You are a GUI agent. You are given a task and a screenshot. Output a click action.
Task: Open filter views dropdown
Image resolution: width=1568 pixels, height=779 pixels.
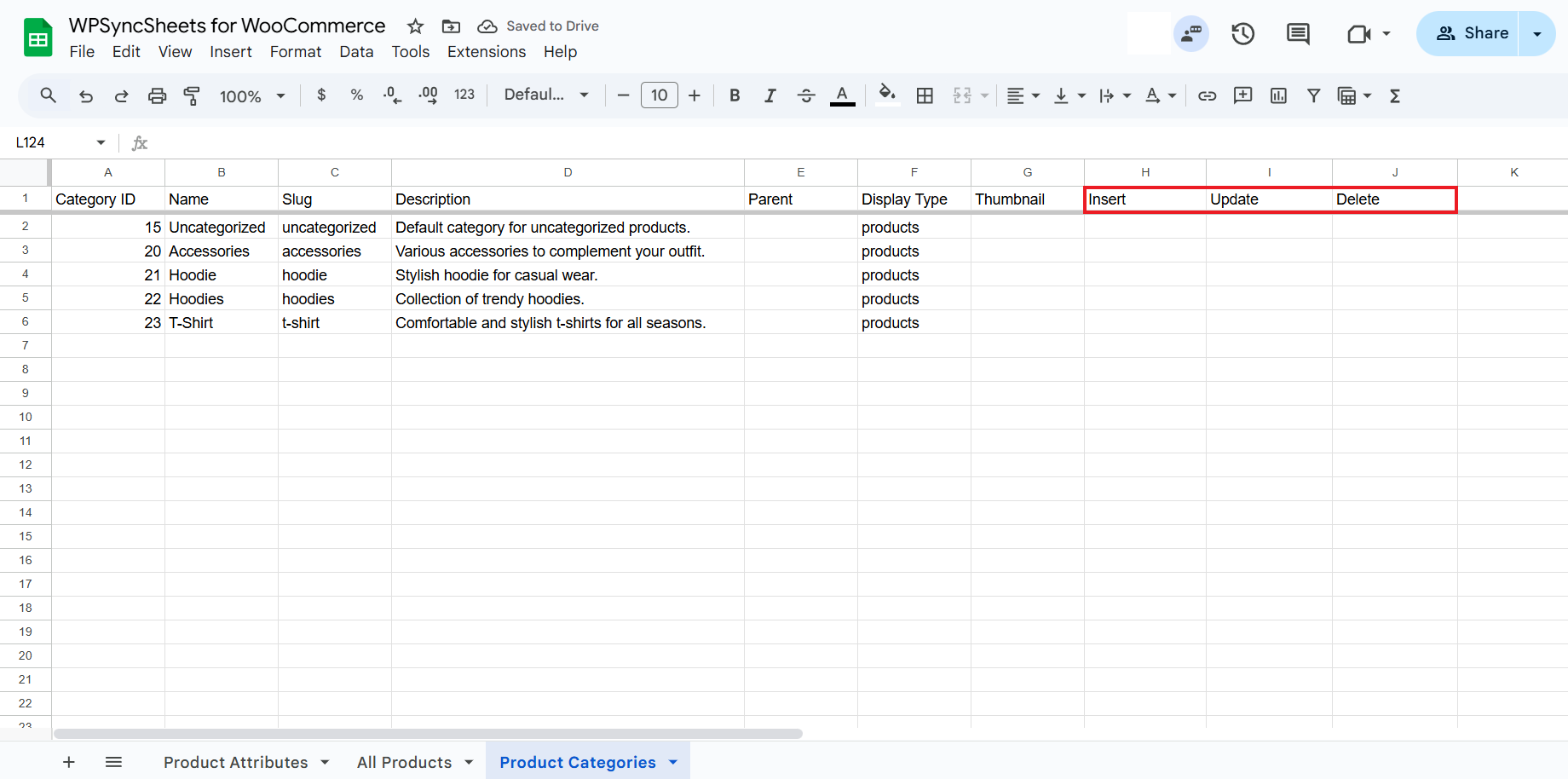(x=1354, y=95)
